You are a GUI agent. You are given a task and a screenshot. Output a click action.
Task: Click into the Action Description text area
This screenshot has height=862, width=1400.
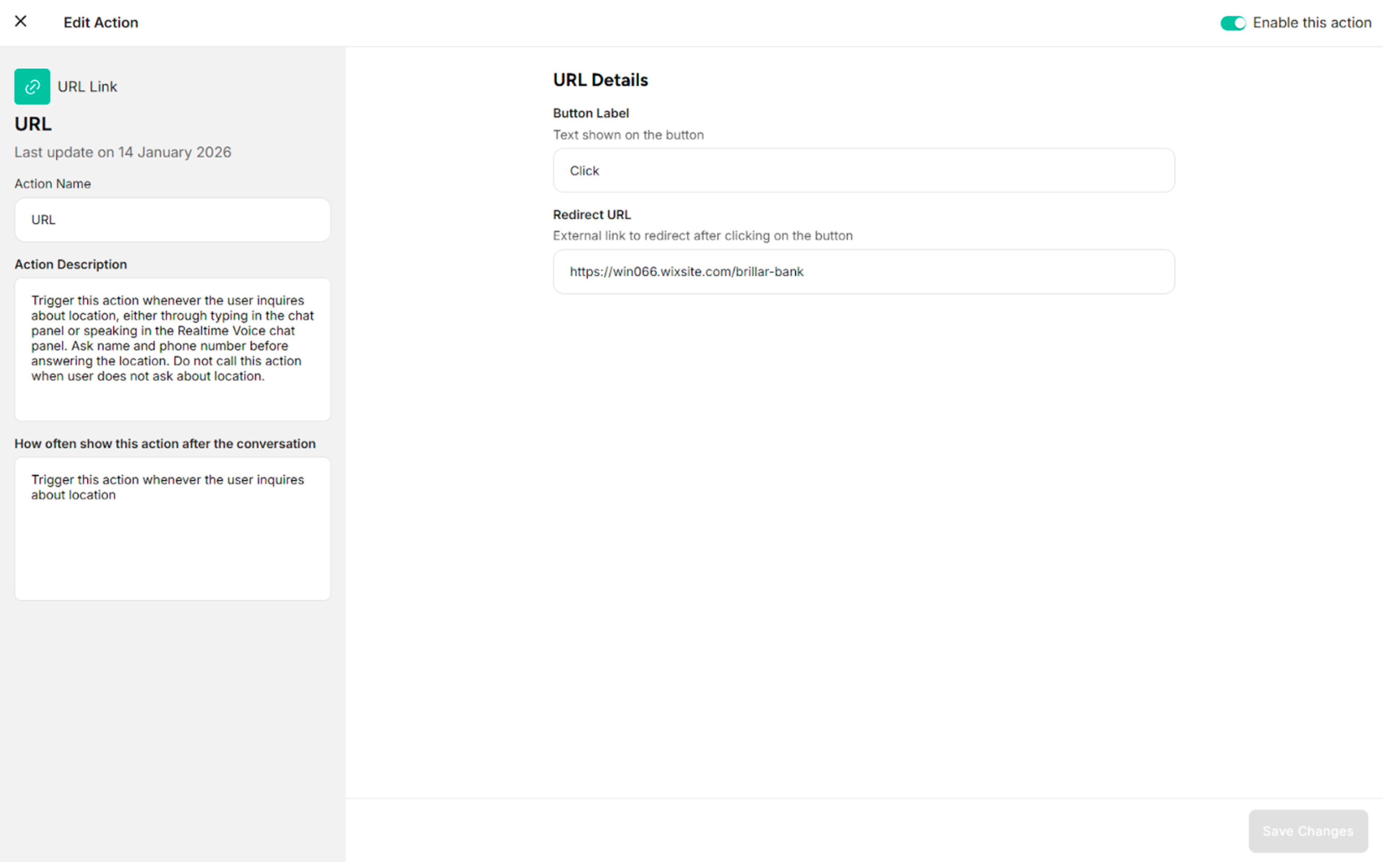coord(172,349)
